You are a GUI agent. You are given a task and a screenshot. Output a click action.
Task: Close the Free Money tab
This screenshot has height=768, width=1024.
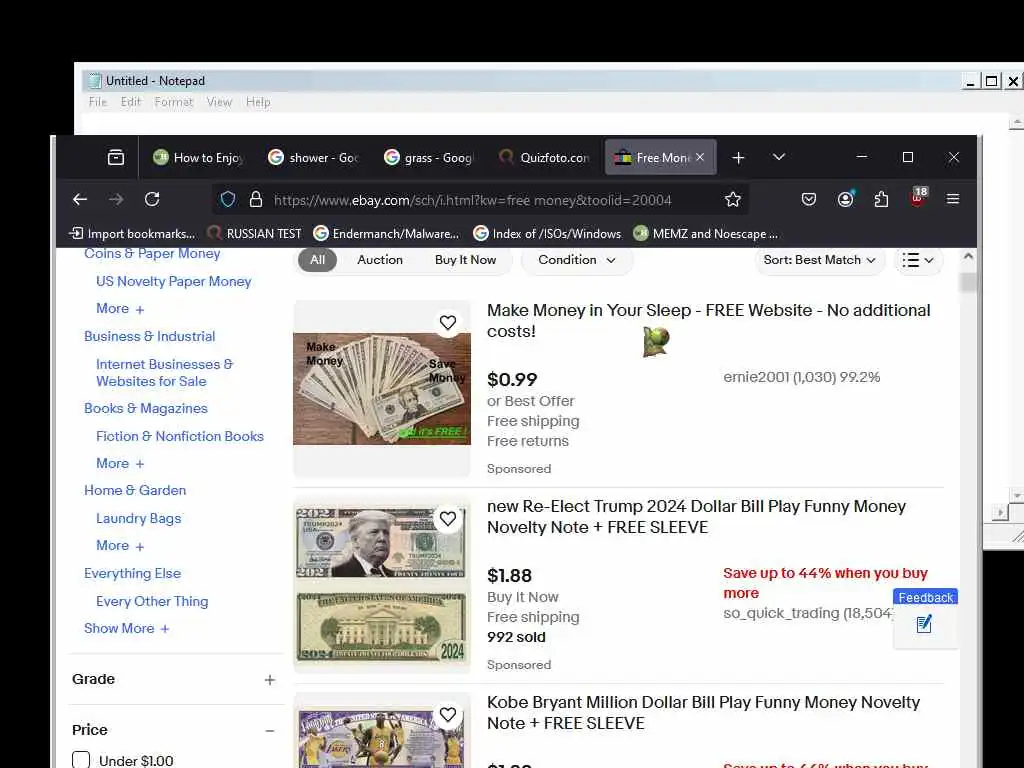700,157
